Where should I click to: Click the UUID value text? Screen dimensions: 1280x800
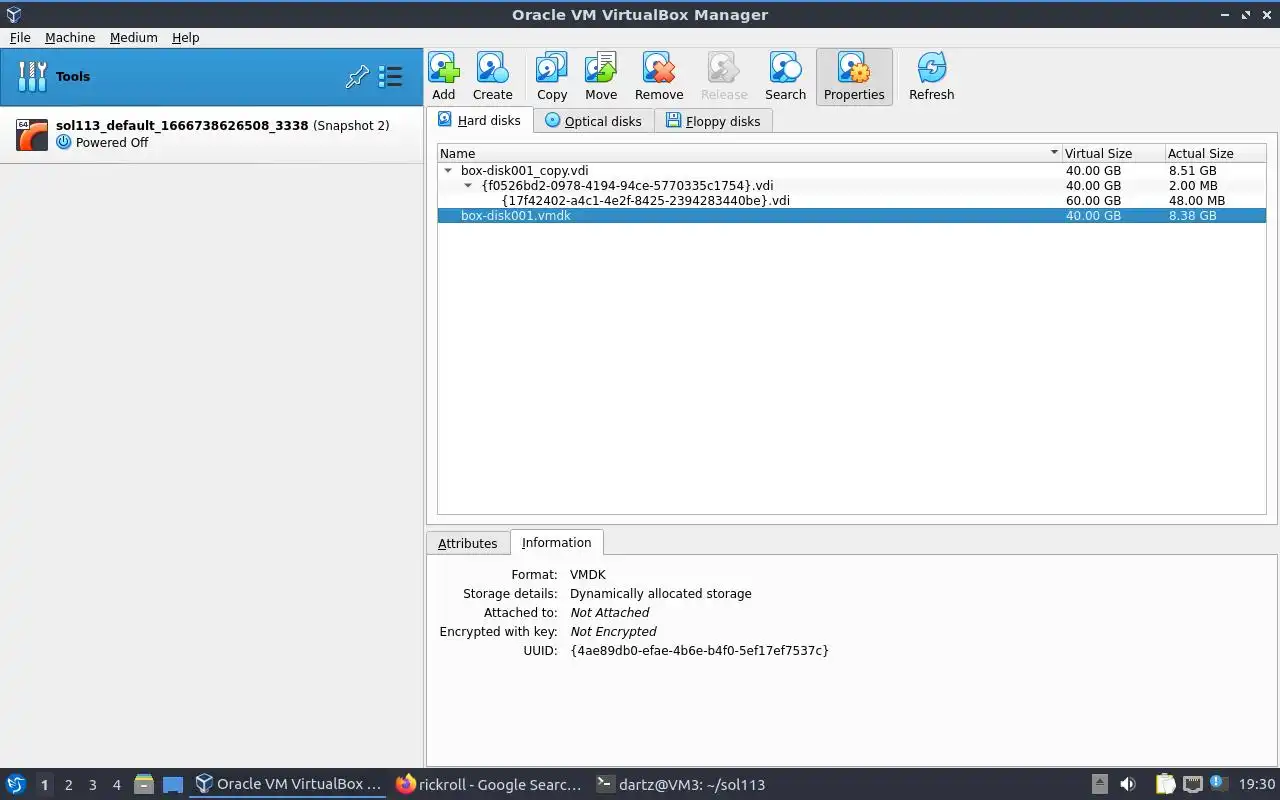(x=699, y=651)
